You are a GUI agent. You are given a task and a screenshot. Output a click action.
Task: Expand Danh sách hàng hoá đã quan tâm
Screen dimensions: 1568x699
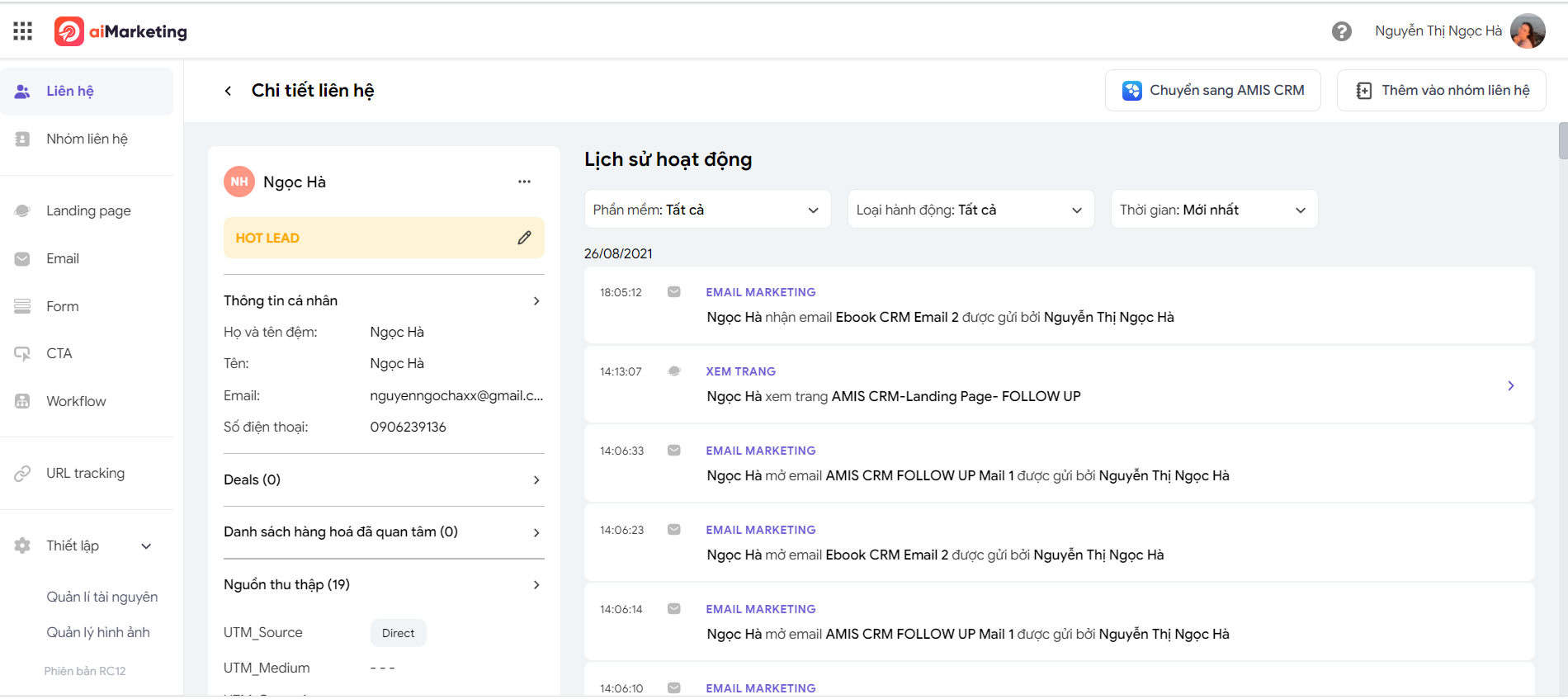384,532
